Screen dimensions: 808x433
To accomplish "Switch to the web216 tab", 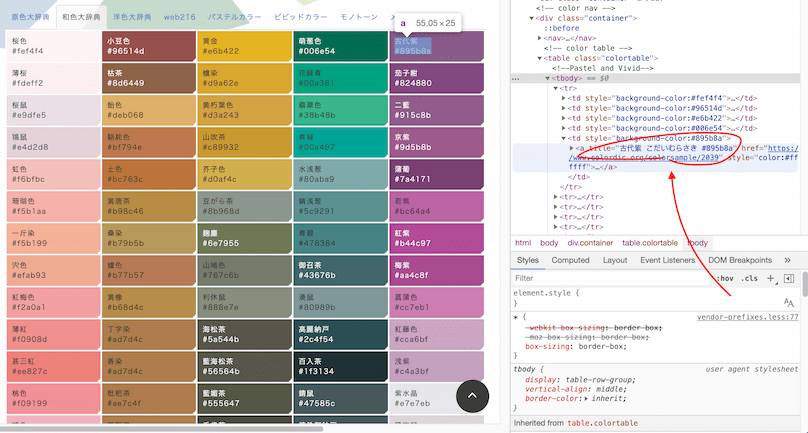I will pos(179,17).
